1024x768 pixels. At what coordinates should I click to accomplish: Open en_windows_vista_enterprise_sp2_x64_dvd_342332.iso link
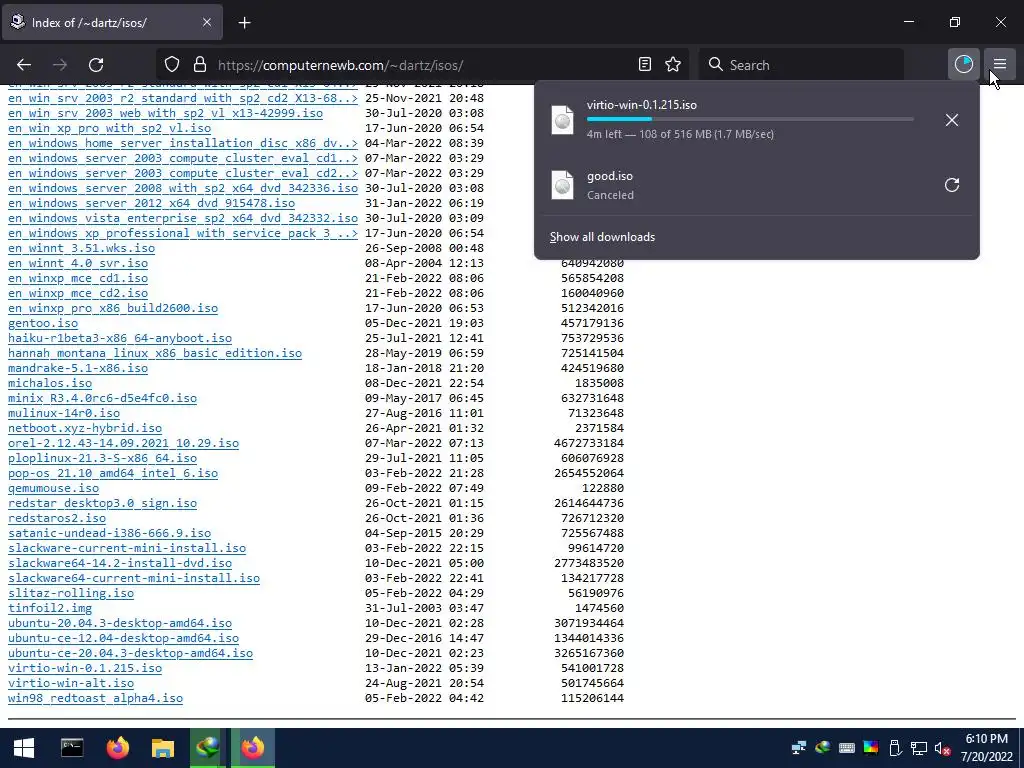click(x=183, y=219)
